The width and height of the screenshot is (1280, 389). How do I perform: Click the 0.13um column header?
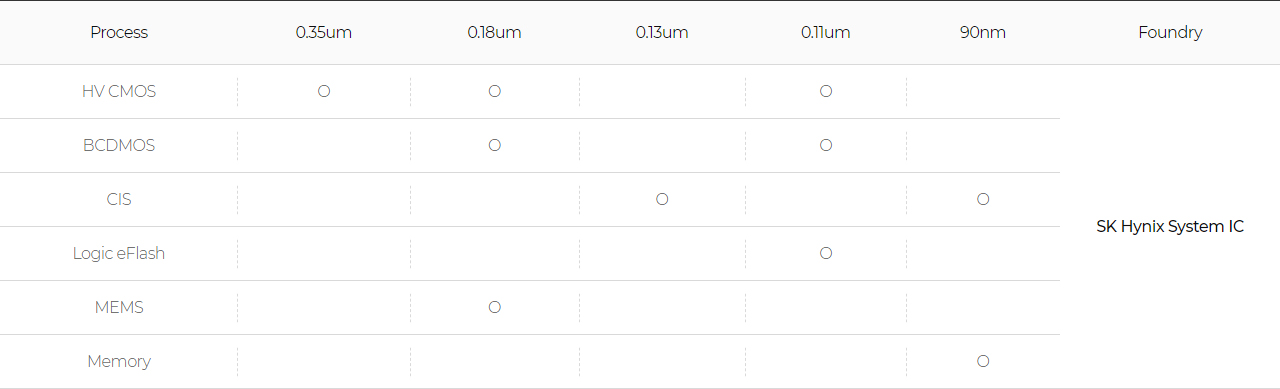point(662,32)
